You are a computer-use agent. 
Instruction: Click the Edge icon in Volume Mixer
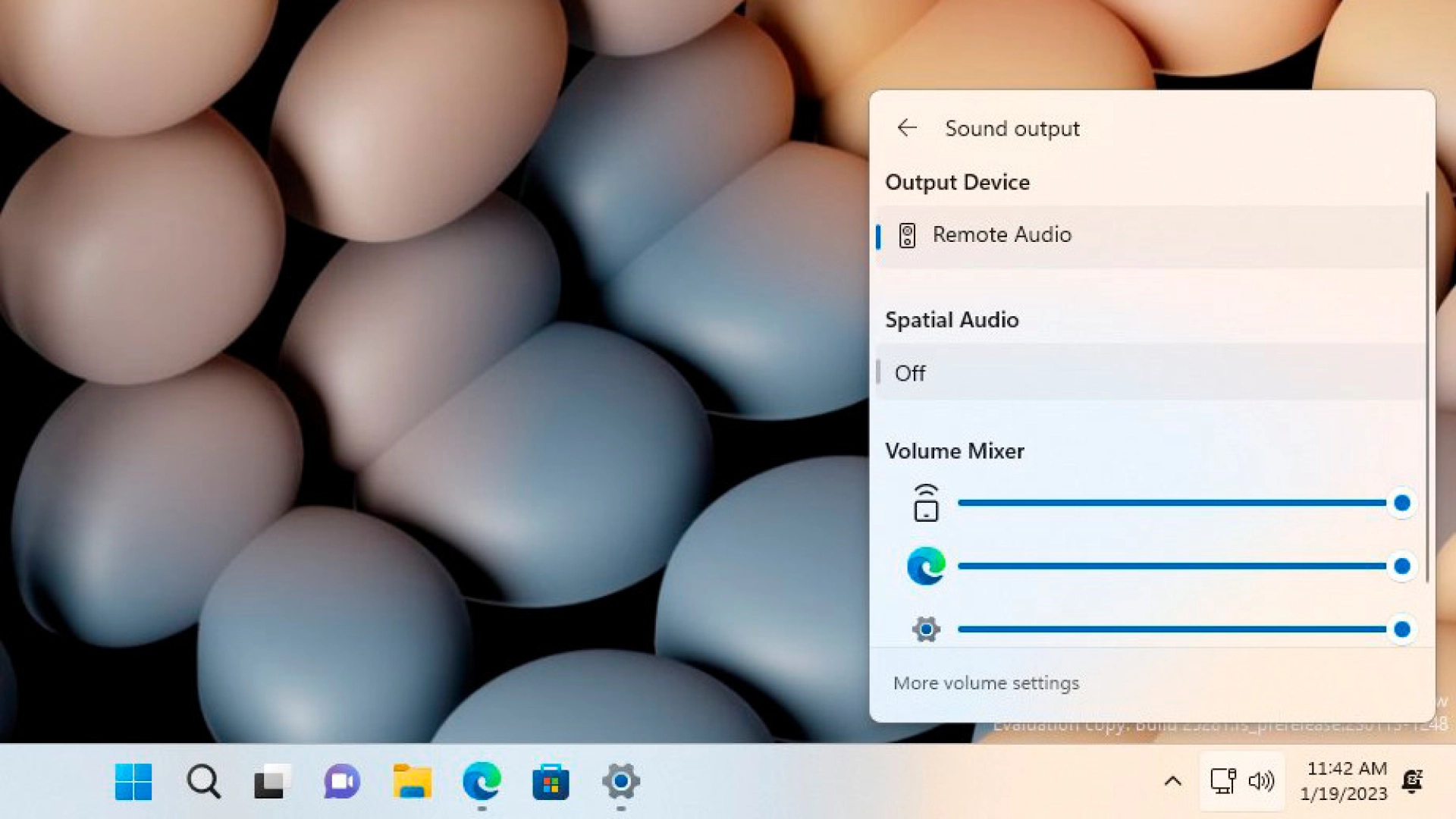point(926,566)
